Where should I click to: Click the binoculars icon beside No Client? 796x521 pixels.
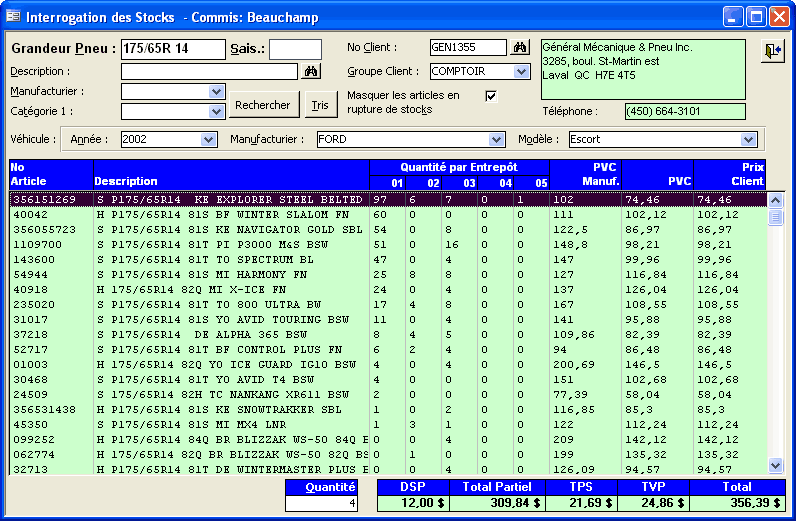(x=519, y=48)
